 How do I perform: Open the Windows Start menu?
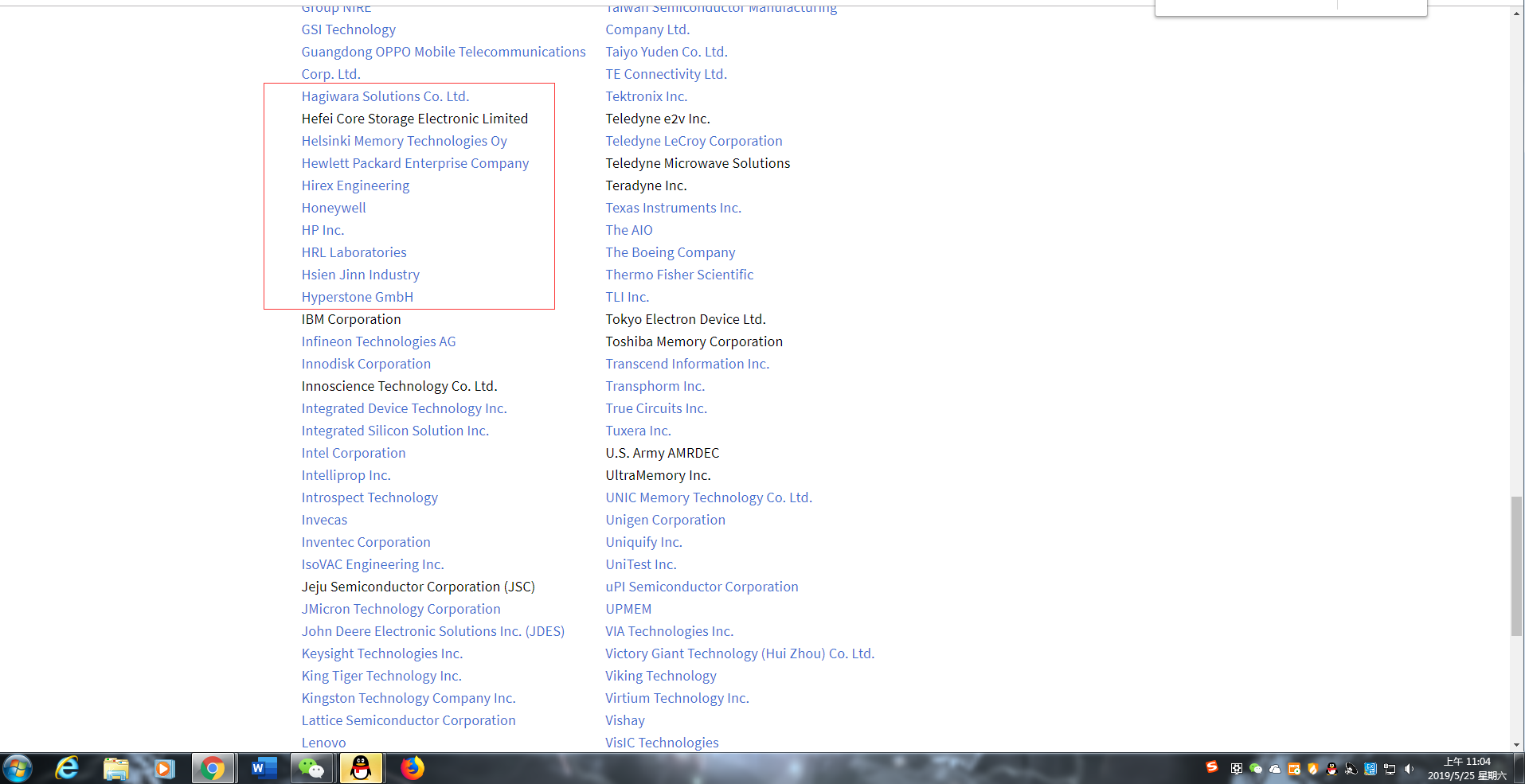(18, 768)
